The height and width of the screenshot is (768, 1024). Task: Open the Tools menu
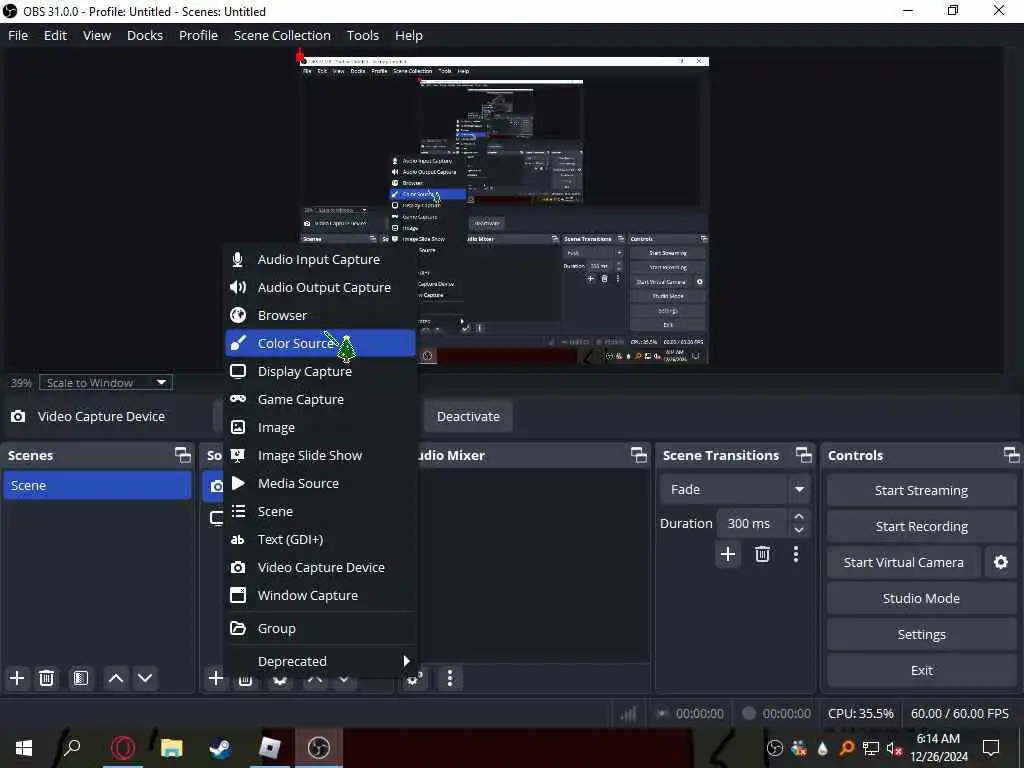[362, 35]
